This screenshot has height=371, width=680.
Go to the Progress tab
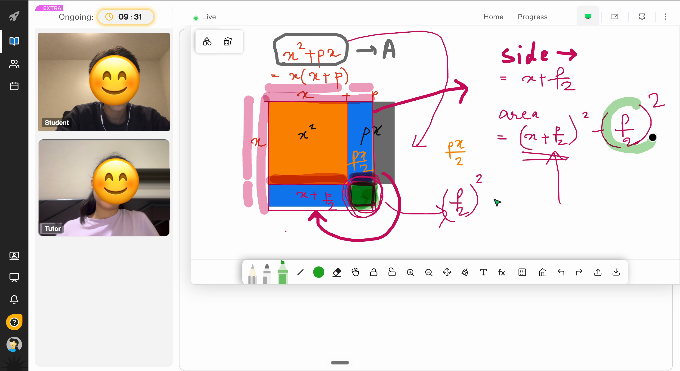pyautogui.click(x=532, y=17)
